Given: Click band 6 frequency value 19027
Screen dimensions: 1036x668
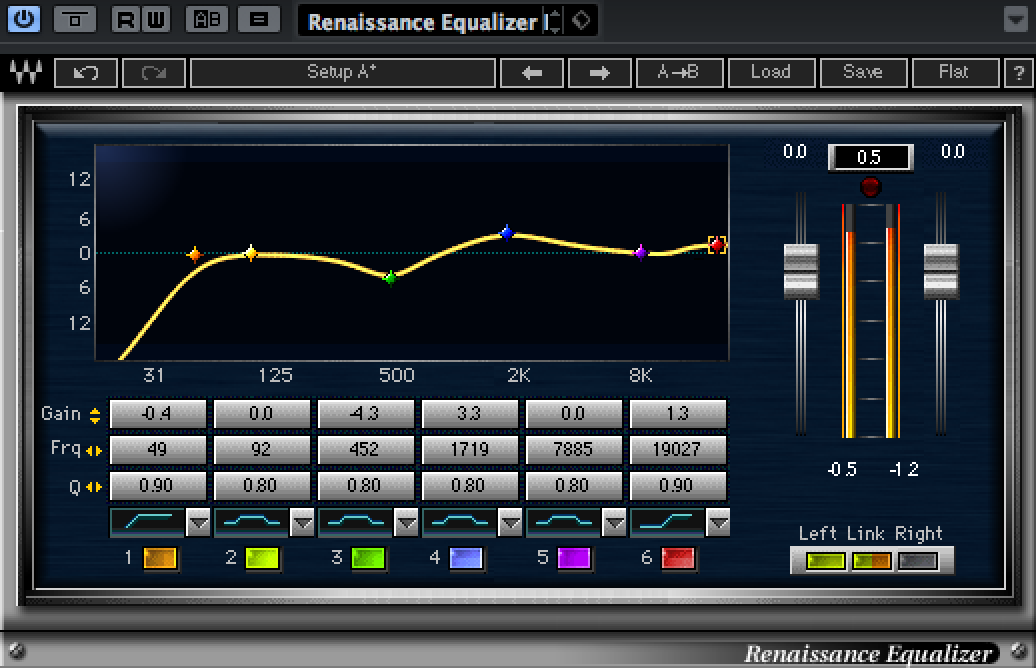Looking at the screenshot, I should (x=678, y=450).
